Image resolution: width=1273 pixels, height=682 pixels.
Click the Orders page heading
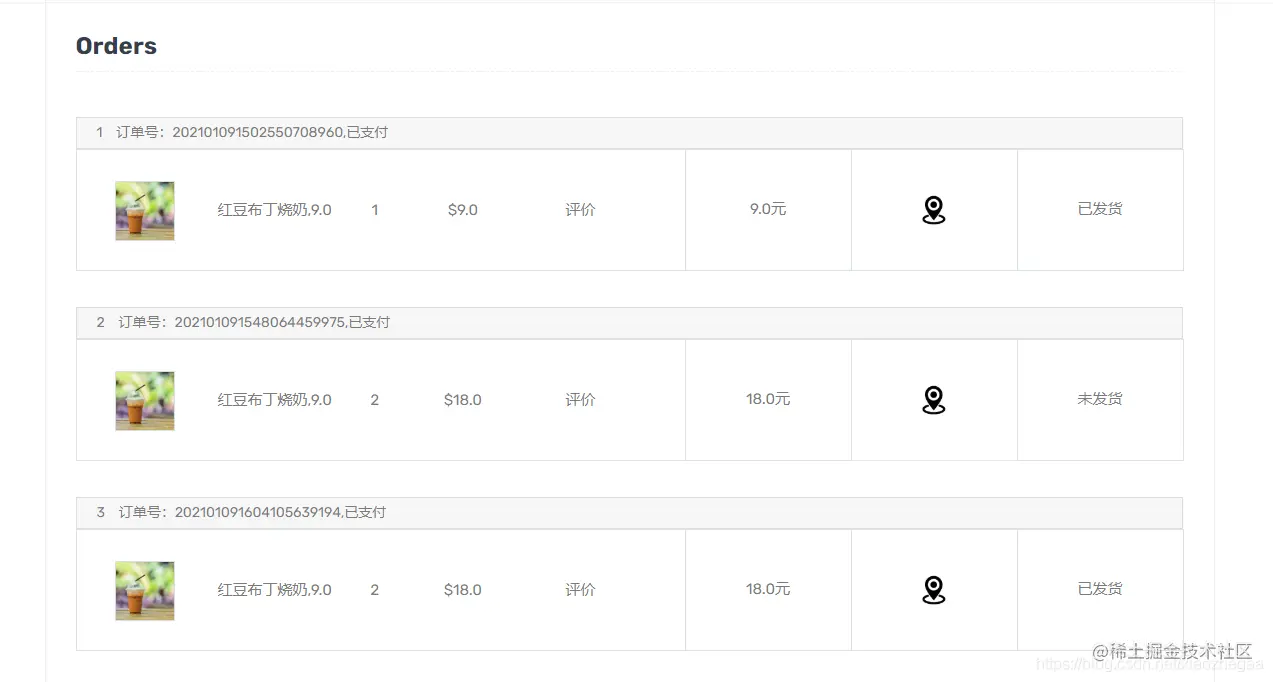point(116,46)
